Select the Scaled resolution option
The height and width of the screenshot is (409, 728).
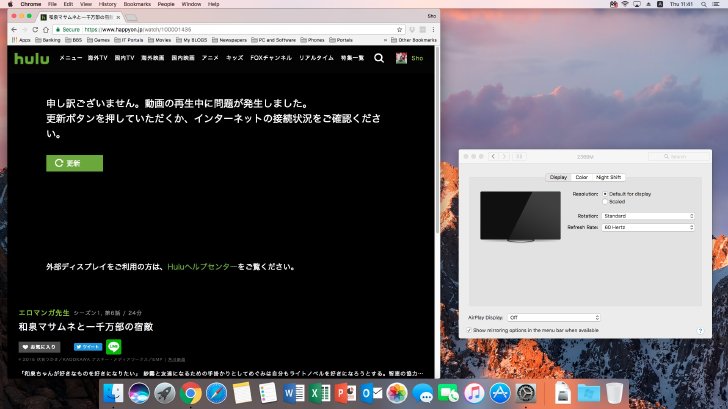click(605, 201)
